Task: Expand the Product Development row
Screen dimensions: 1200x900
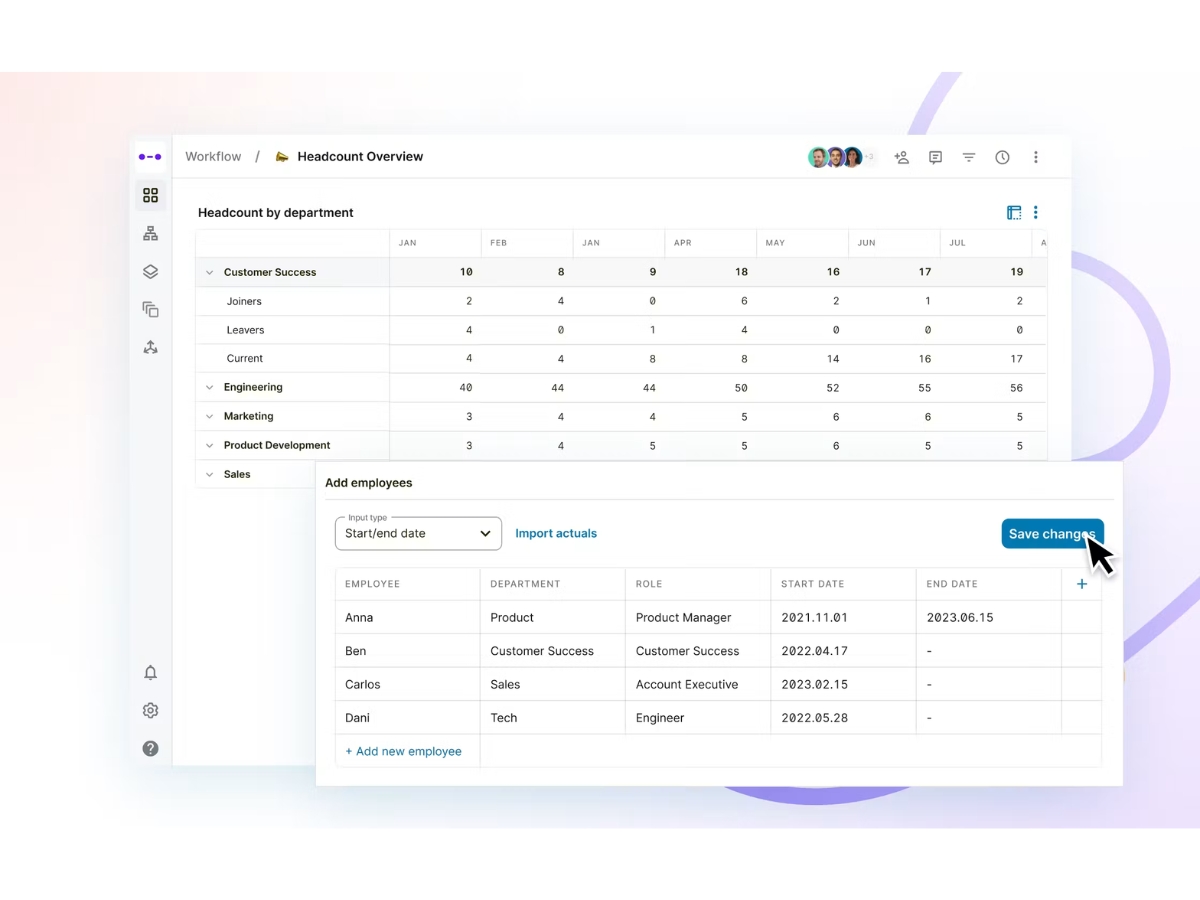Action: [209, 446]
